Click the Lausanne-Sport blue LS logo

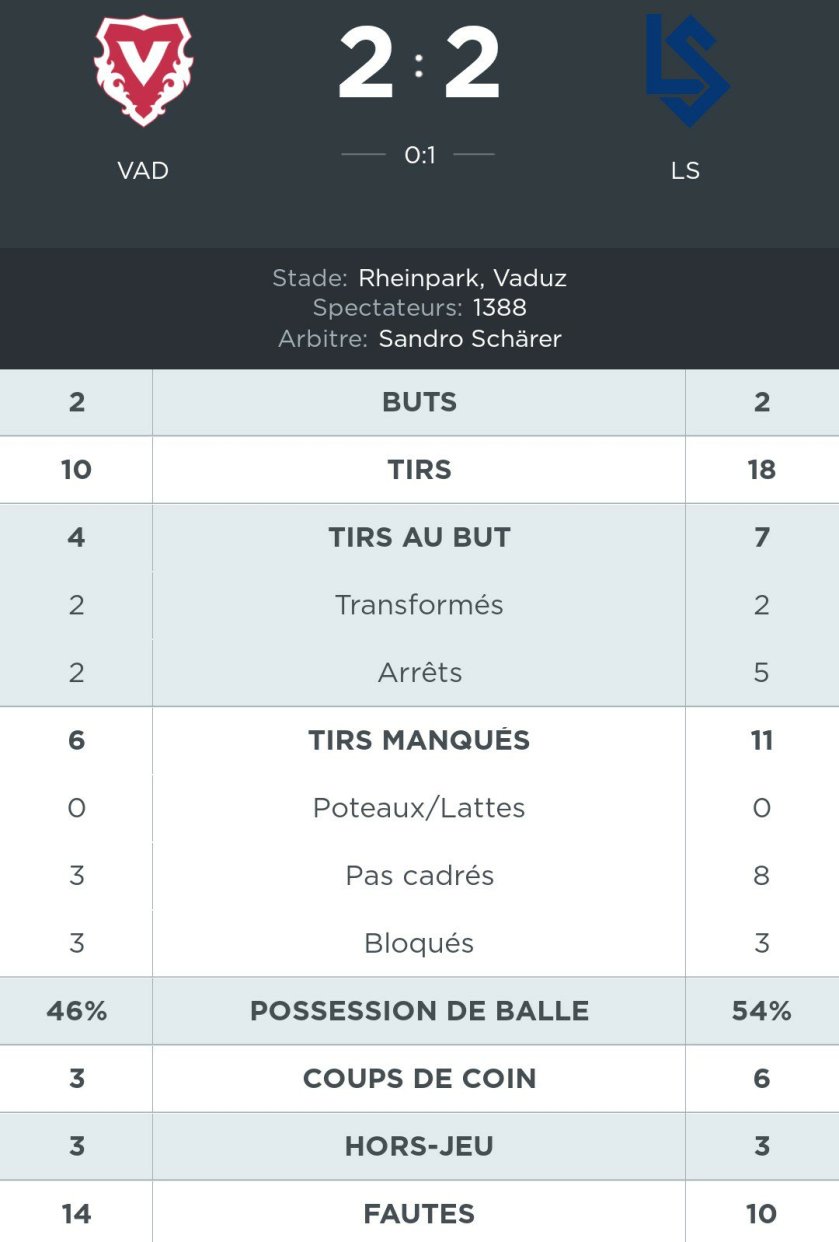(686, 69)
